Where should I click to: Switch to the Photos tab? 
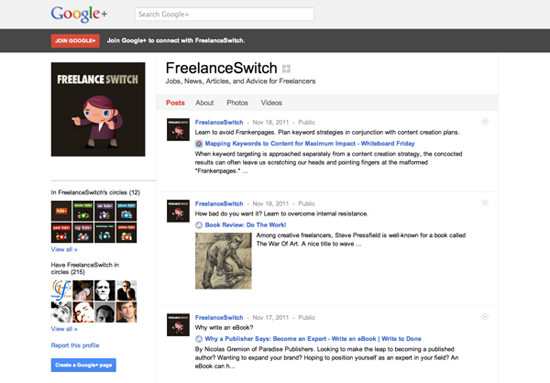(x=237, y=103)
